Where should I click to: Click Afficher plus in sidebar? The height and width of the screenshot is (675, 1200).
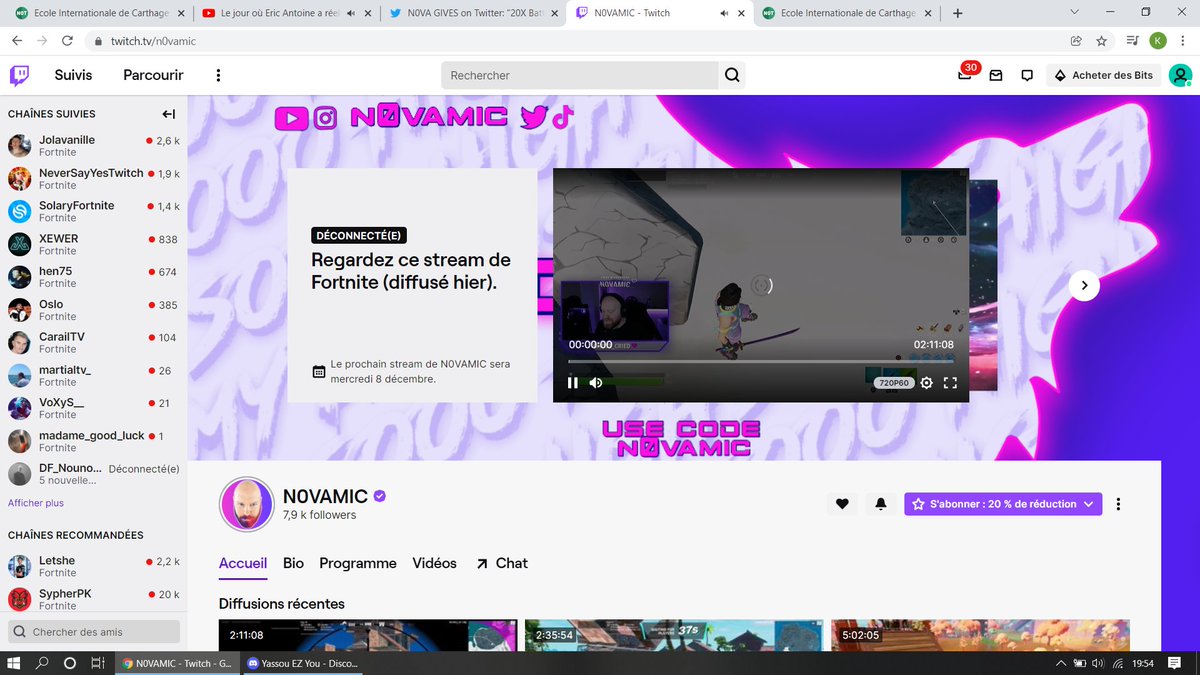36,503
